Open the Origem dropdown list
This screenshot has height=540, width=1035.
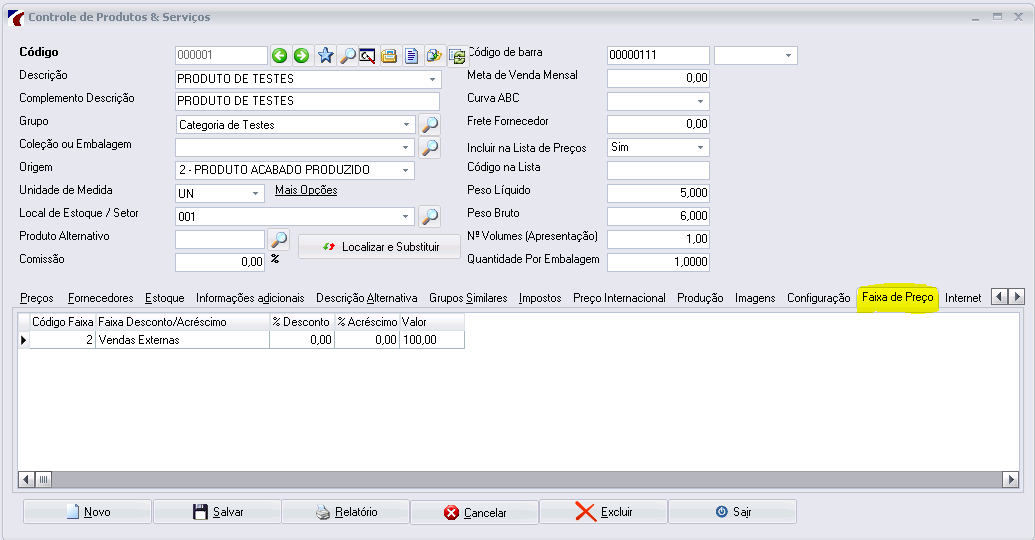(407, 170)
